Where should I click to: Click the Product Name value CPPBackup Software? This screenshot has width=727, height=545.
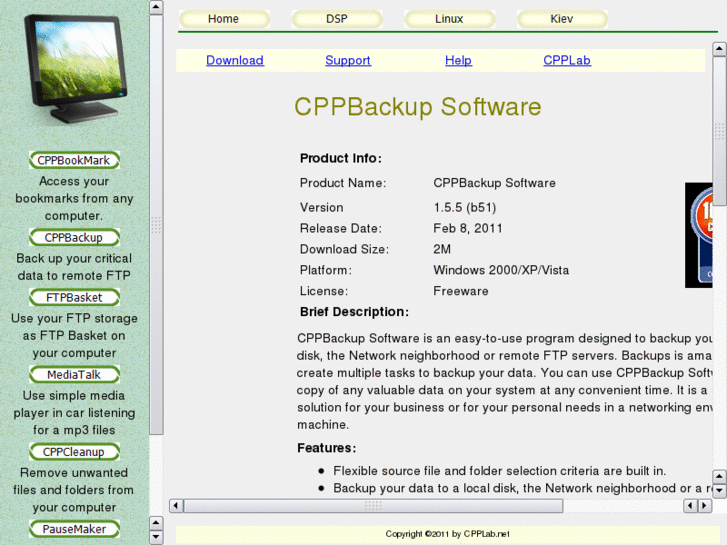pyautogui.click(x=494, y=183)
